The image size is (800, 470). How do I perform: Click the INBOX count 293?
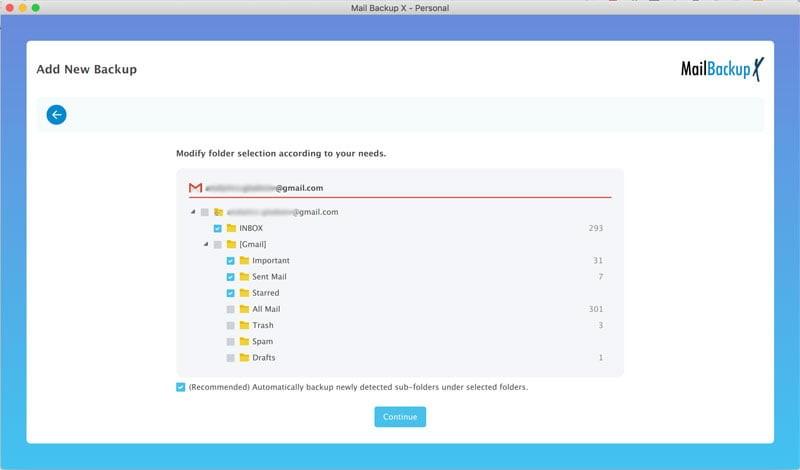596,228
